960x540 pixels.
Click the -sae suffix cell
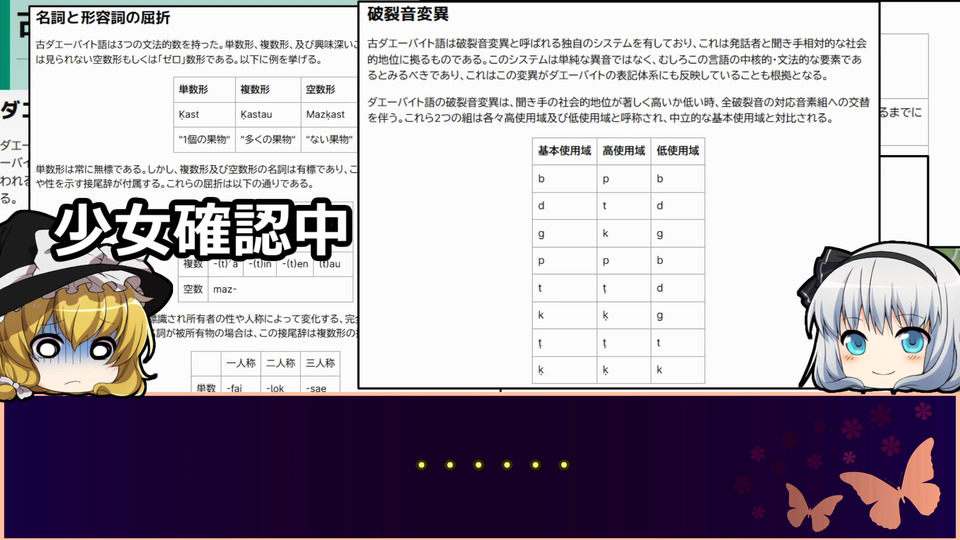(320, 386)
